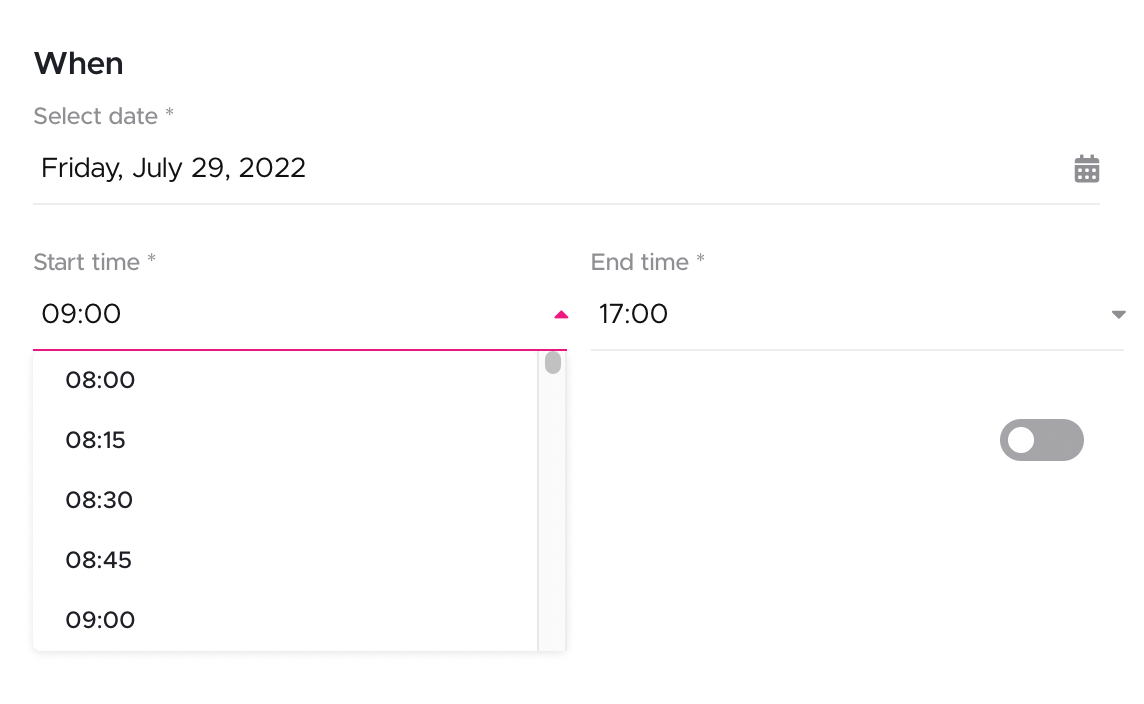Open the calendar date picker icon
The width and height of the screenshot is (1144, 704).
[x=1086, y=169]
